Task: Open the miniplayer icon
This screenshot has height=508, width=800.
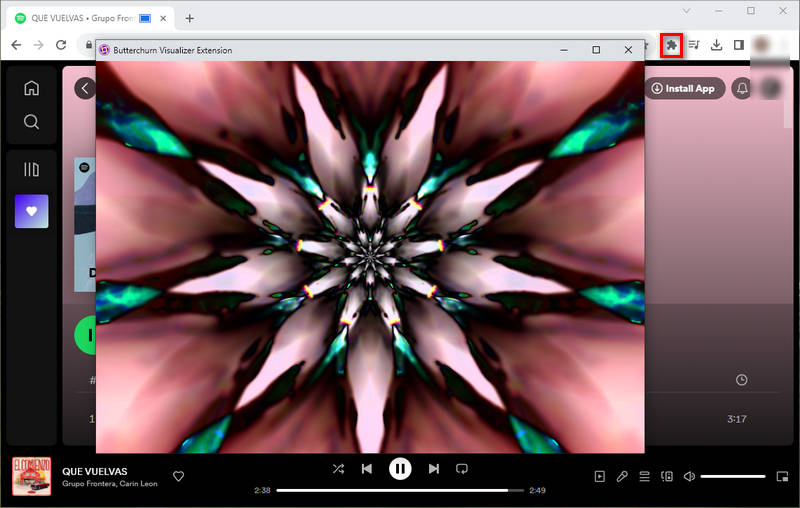Action: pyautogui.click(x=782, y=476)
